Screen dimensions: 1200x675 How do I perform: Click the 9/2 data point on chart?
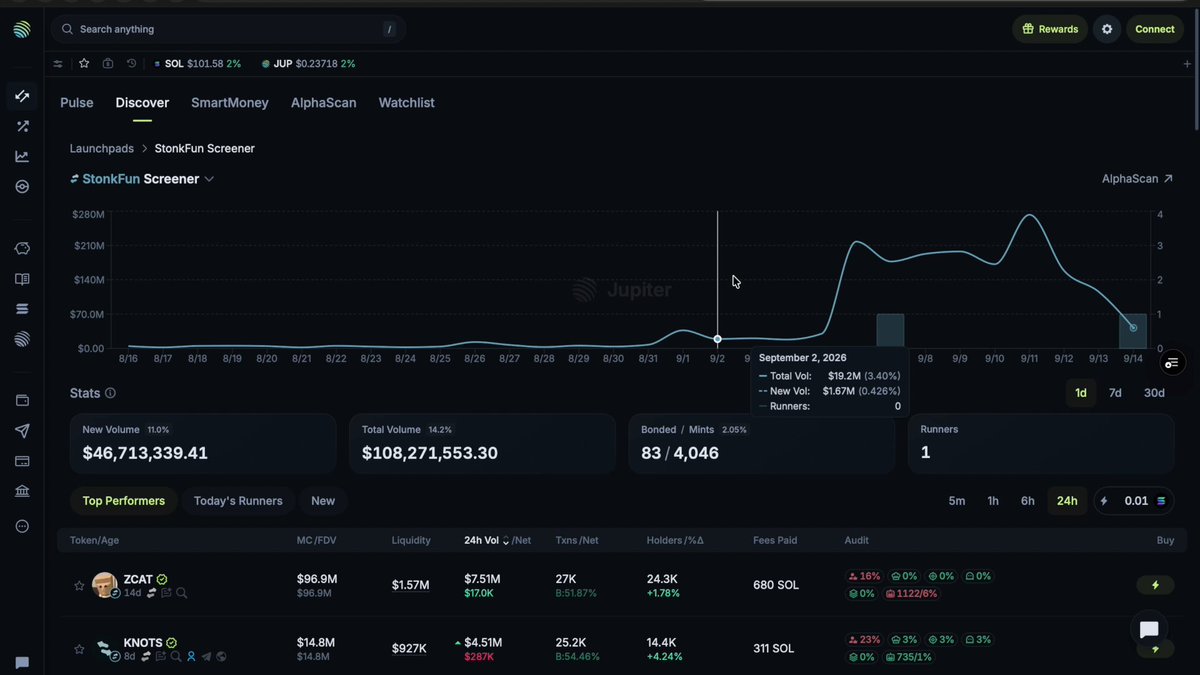pos(717,340)
